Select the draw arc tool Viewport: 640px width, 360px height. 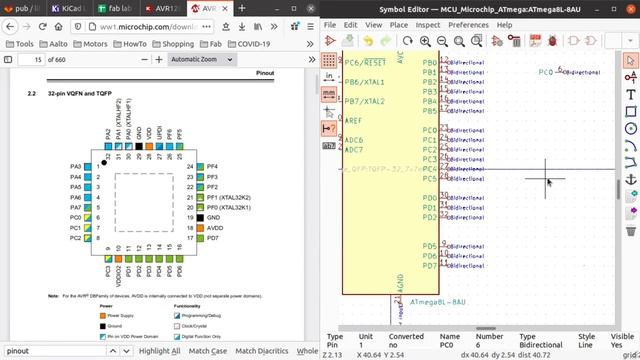(x=631, y=146)
